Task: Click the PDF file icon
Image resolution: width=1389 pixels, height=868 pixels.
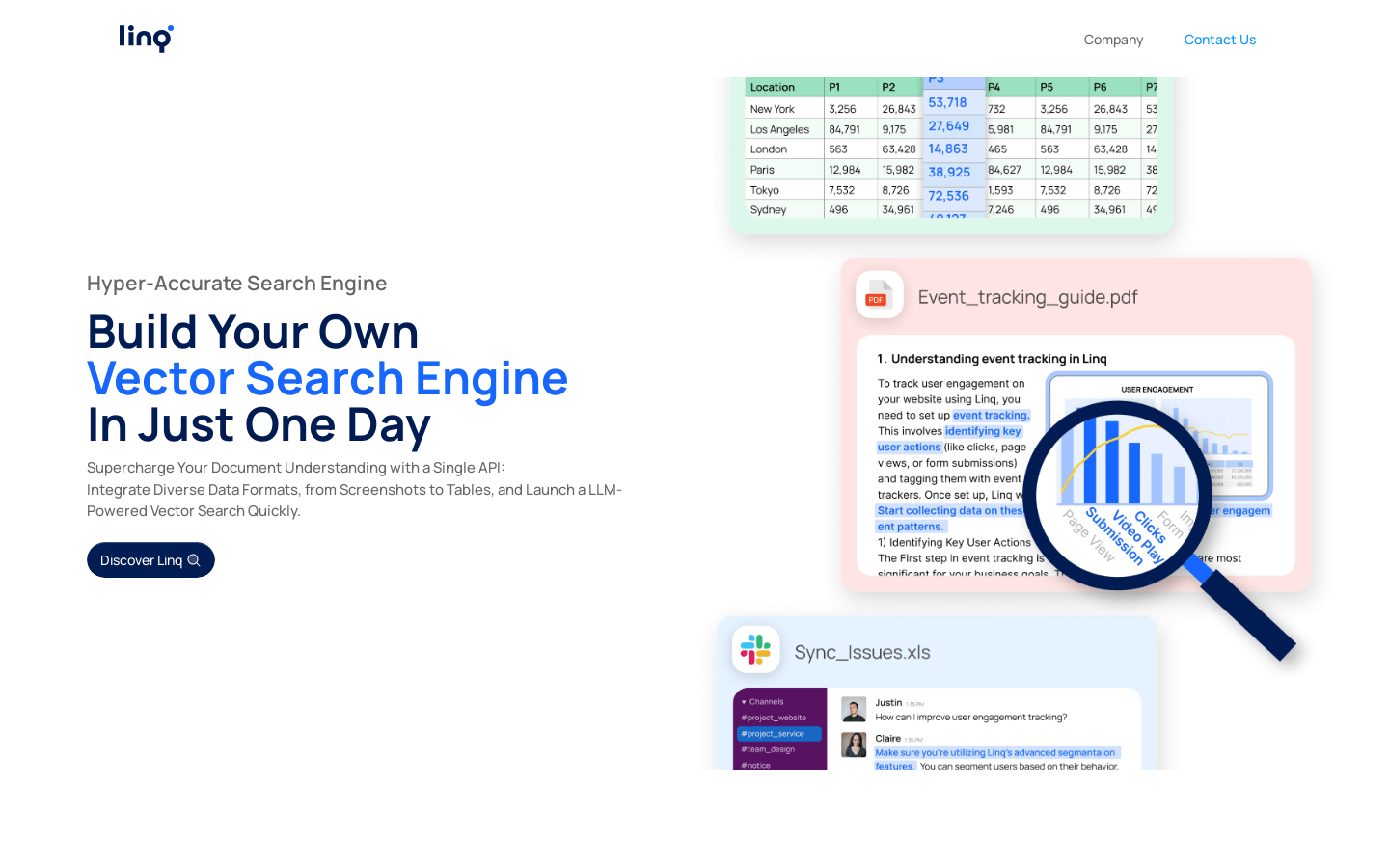Action: (879, 295)
